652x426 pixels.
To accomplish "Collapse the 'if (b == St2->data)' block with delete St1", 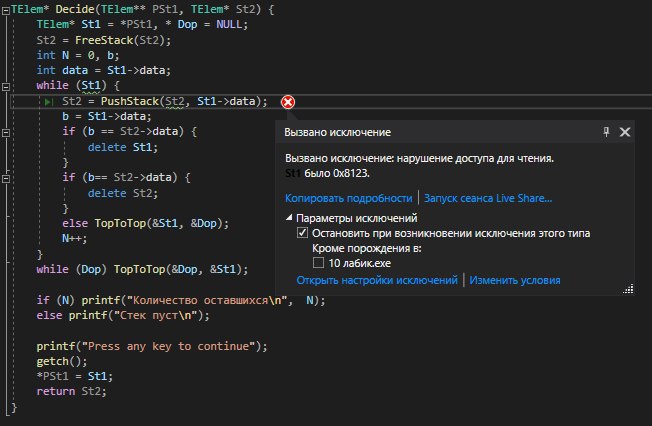I will (6, 133).
